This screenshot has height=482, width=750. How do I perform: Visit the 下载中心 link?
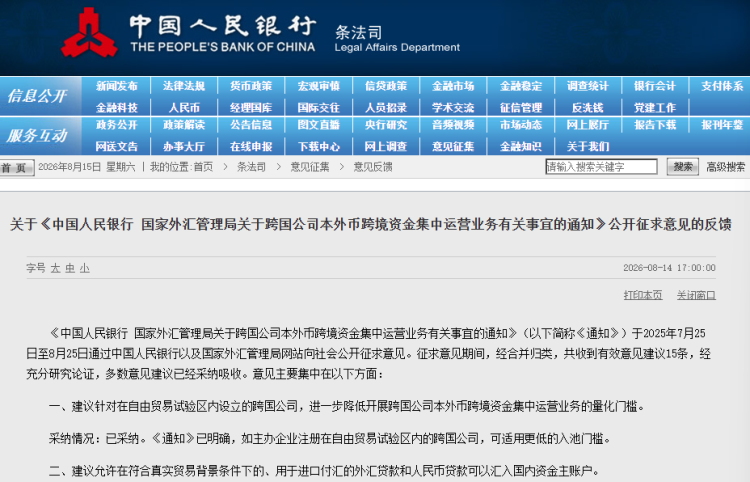point(319,146)
